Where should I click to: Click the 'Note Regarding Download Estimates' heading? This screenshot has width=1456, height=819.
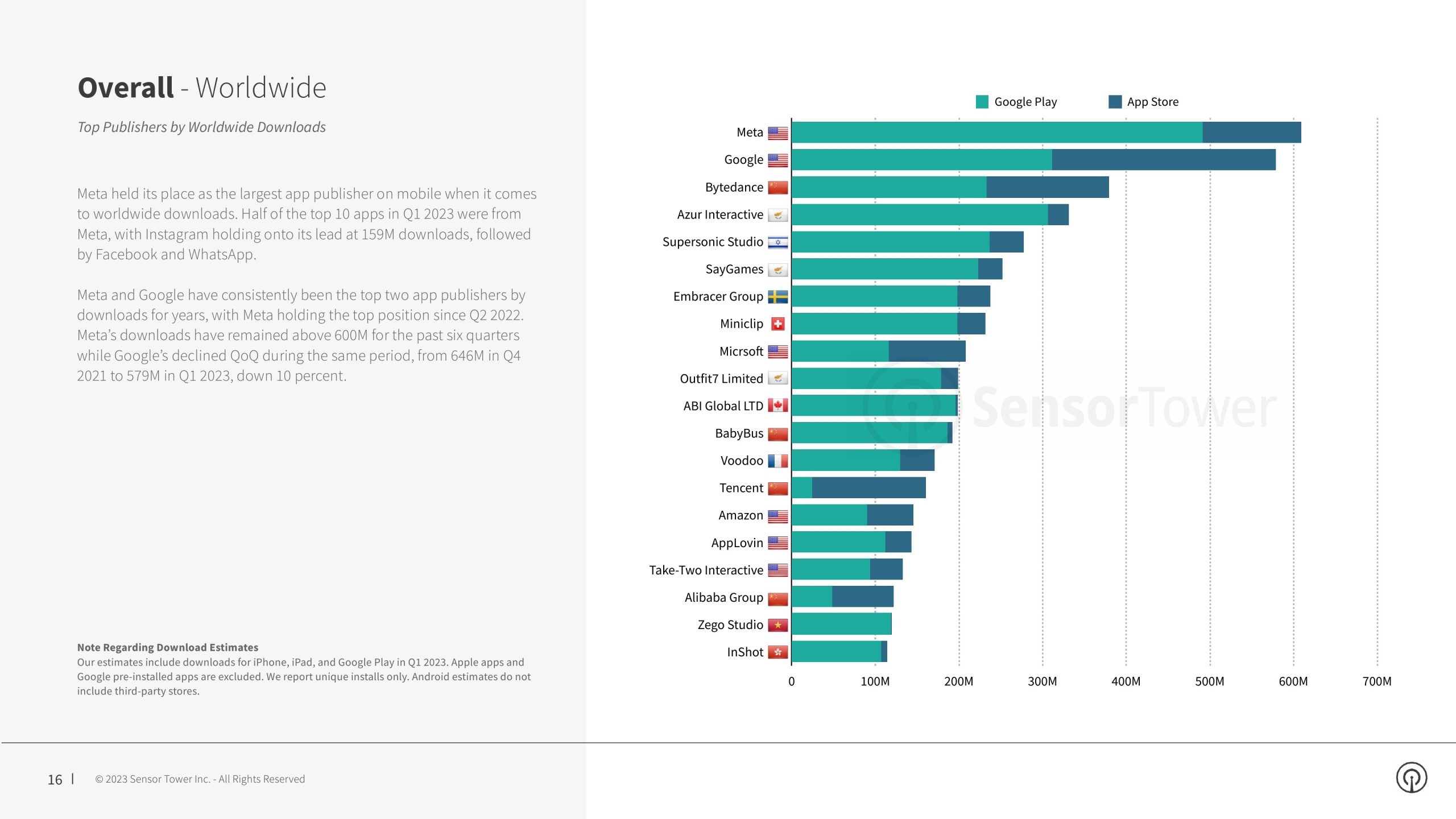tap(168, 647)
